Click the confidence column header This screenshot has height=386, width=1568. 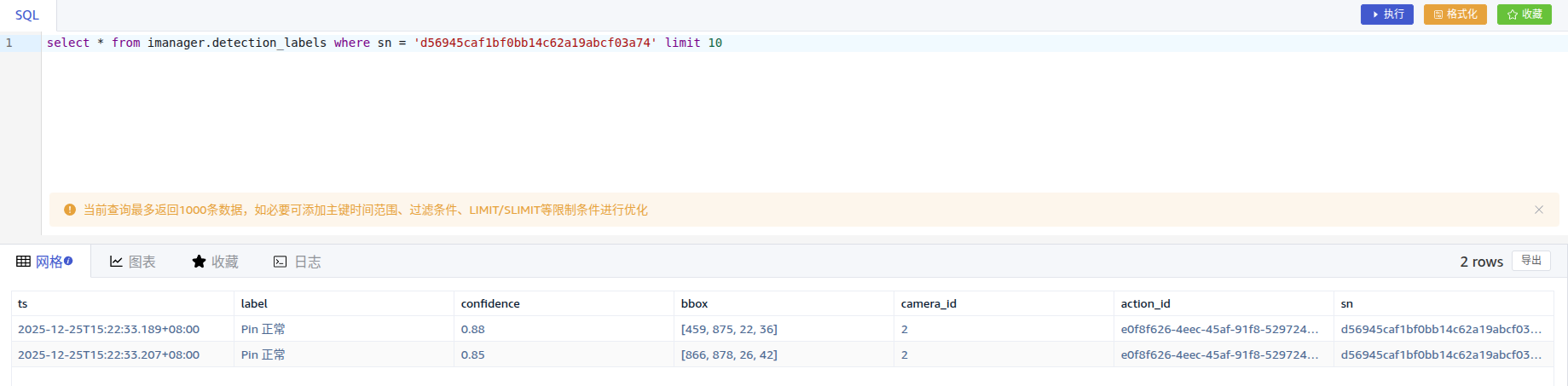pos(490,303)
